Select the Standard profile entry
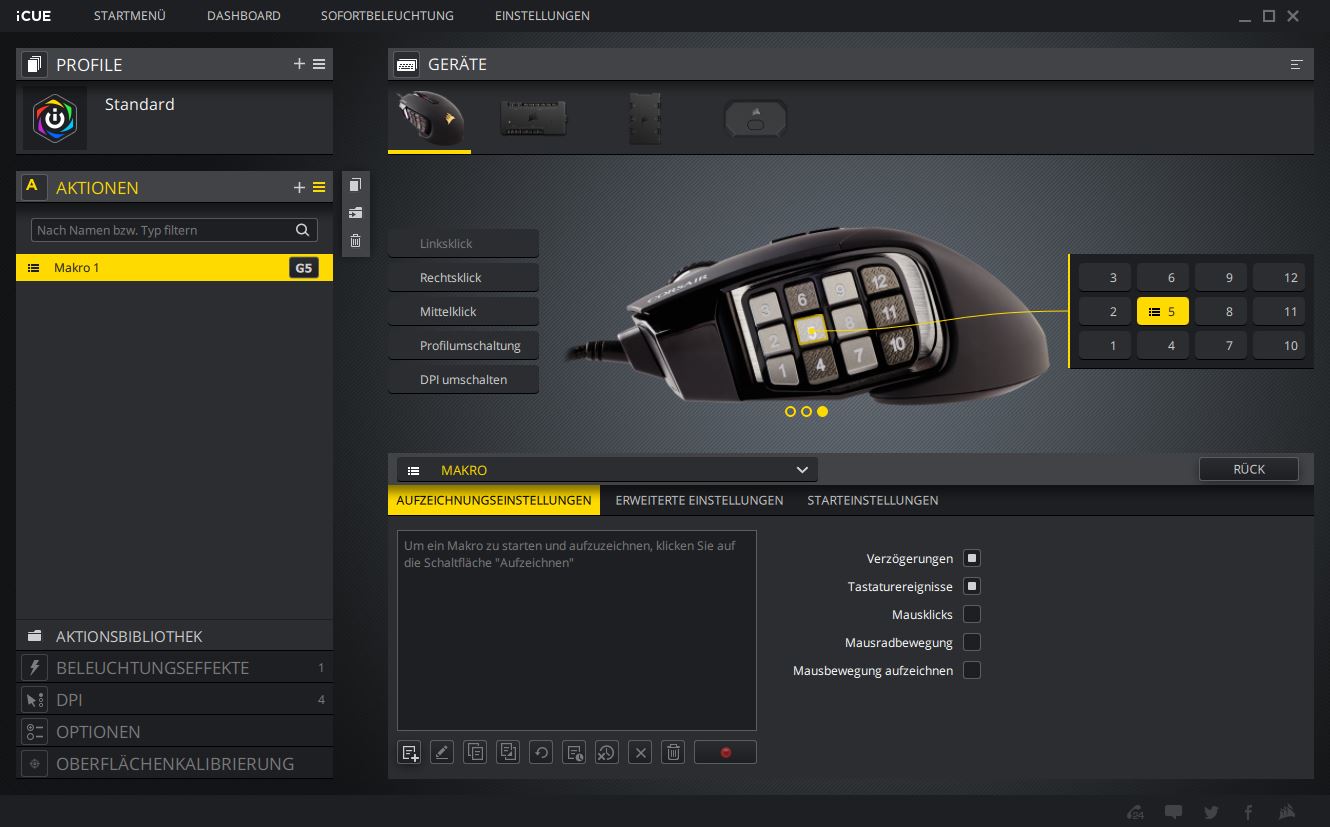Screen dimensions: 1330x827 pyautogui.click(x=174, y=118)
